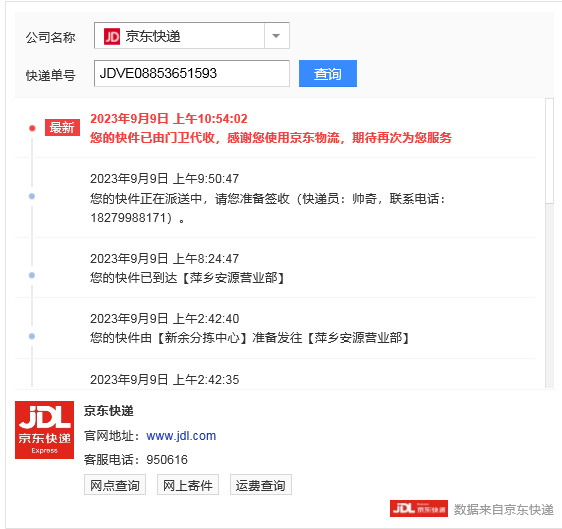
Task: Click the red latest timeline dot
Action: pyautogui.click(x=32, y=128)
